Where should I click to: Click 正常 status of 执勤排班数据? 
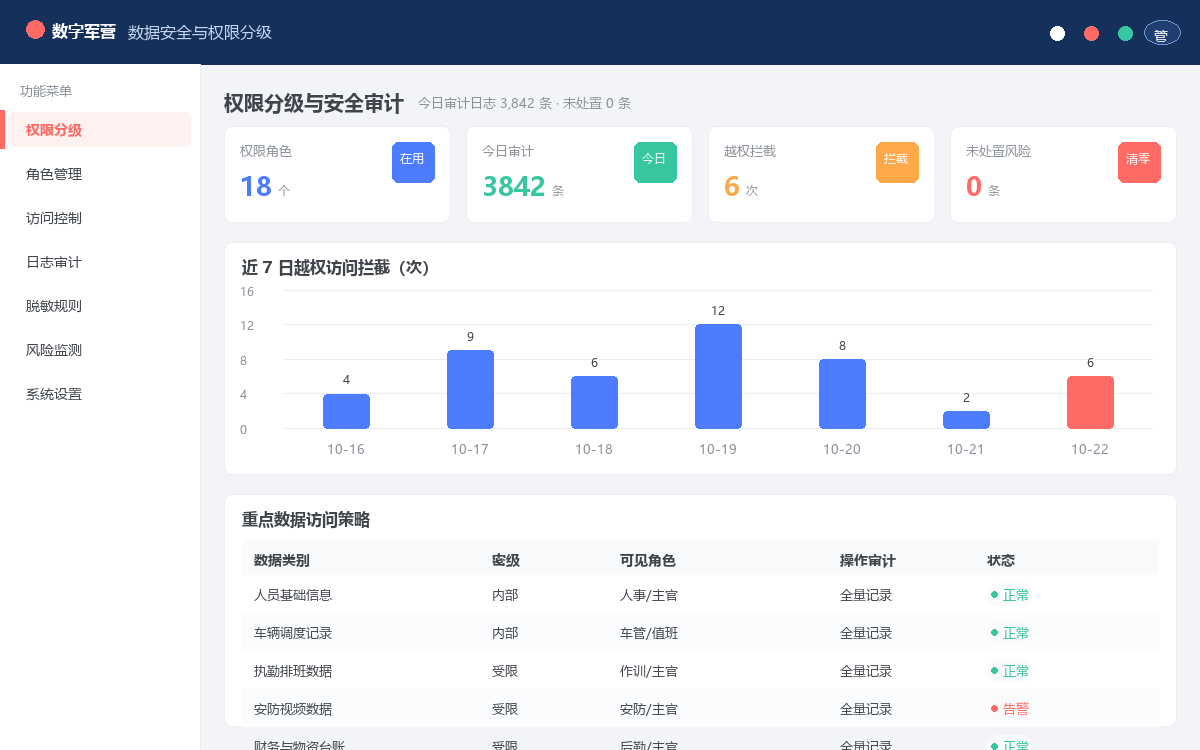(1009, 671)
